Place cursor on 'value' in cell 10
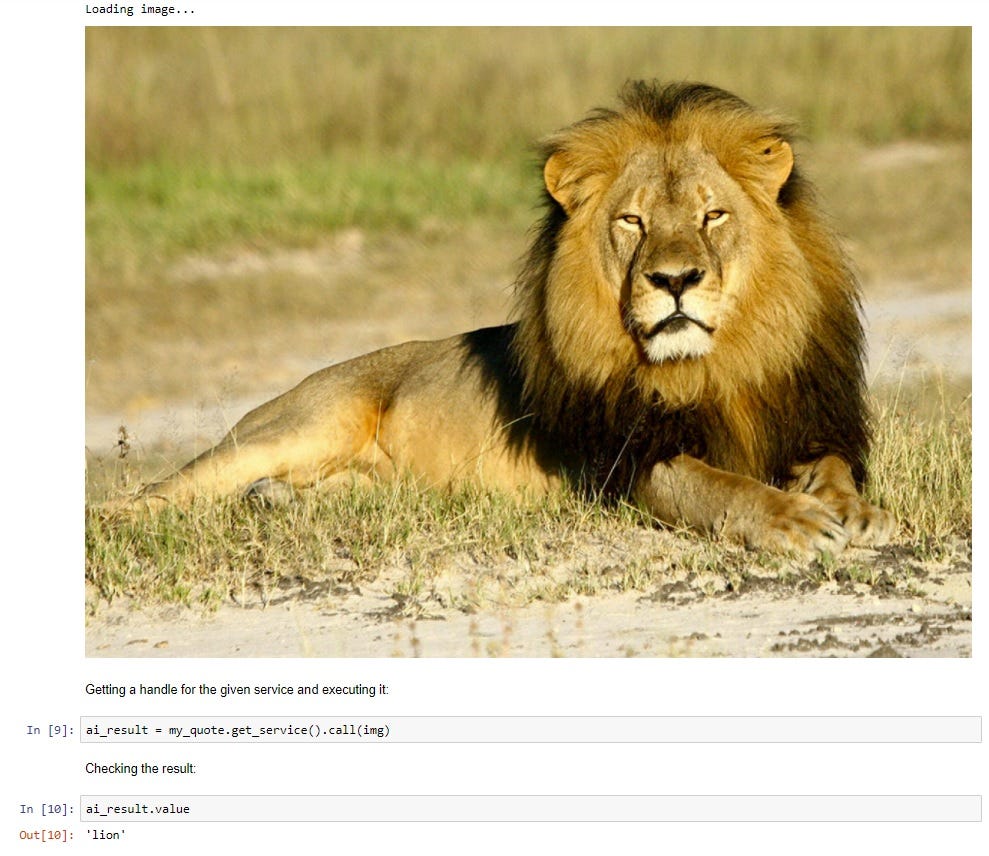The image size is (989, 856). [172, 809]
